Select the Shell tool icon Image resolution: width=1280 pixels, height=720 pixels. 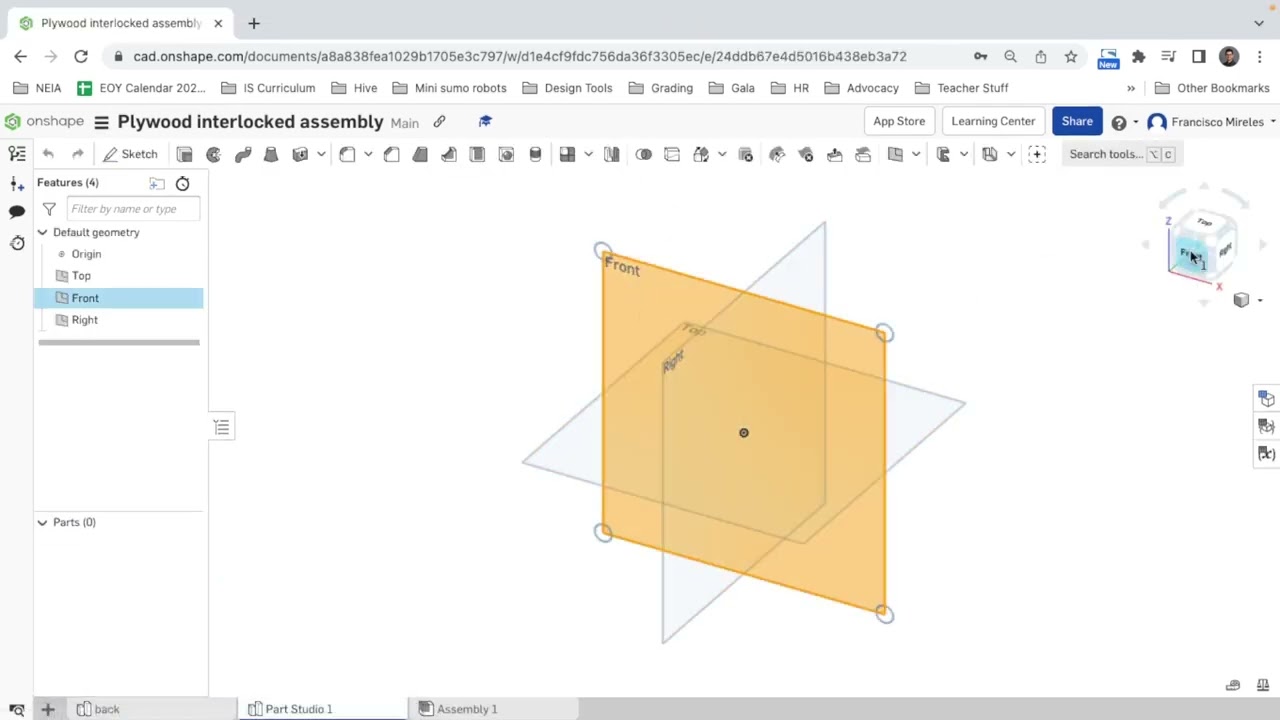477,154
